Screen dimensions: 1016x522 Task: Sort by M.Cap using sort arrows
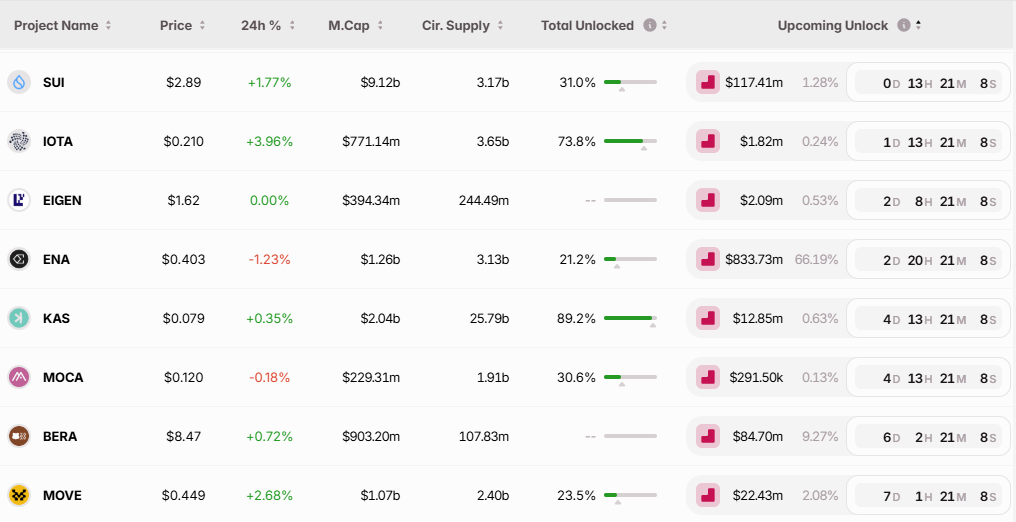(x=380, y=25)
